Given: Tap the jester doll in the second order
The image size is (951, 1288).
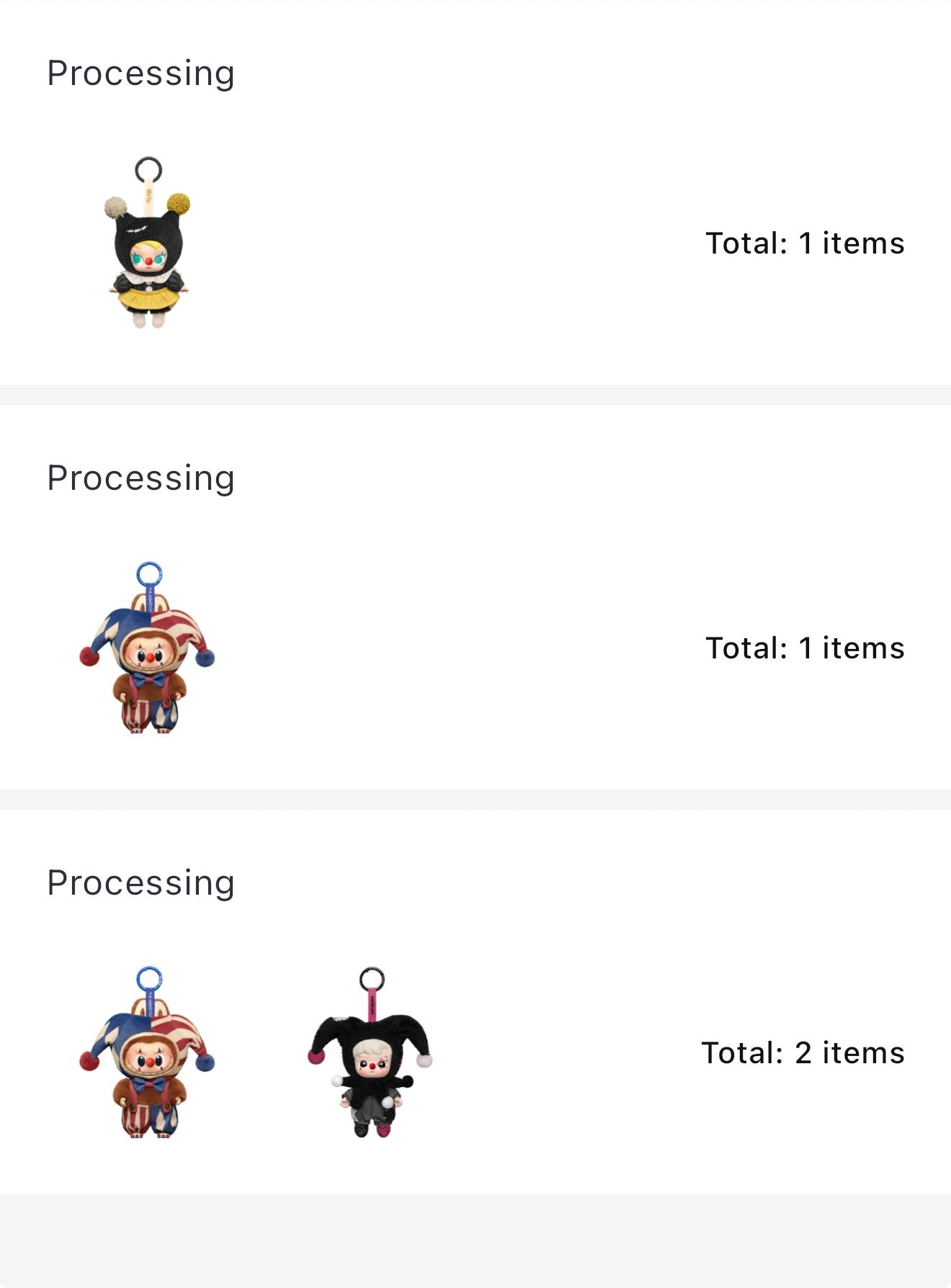Looking at the screenshot, I should (148, 648).
